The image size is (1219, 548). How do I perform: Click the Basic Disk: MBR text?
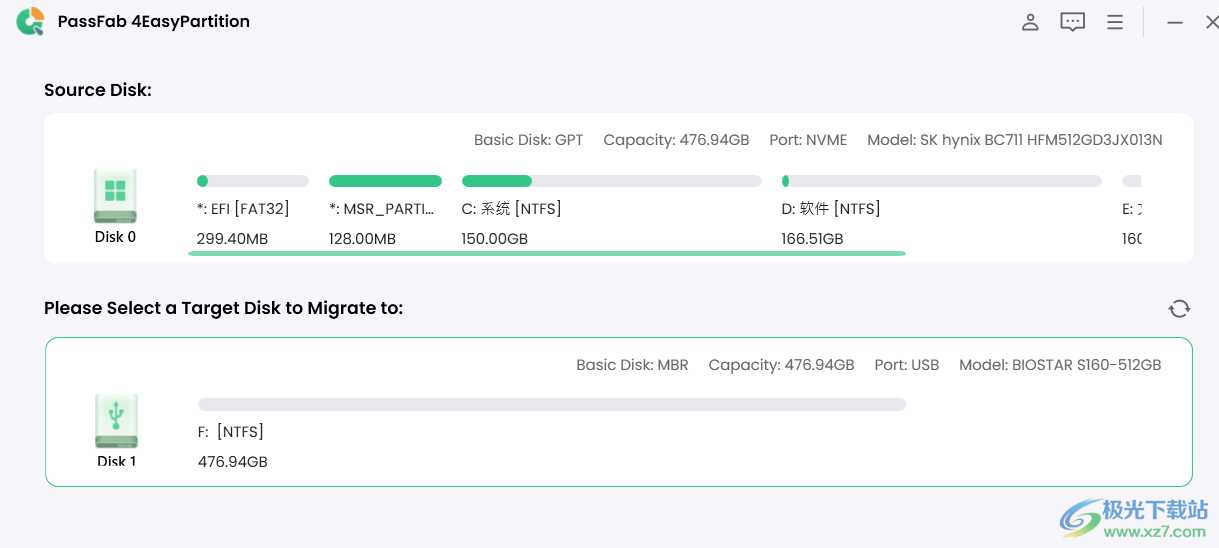coord(632,365)
